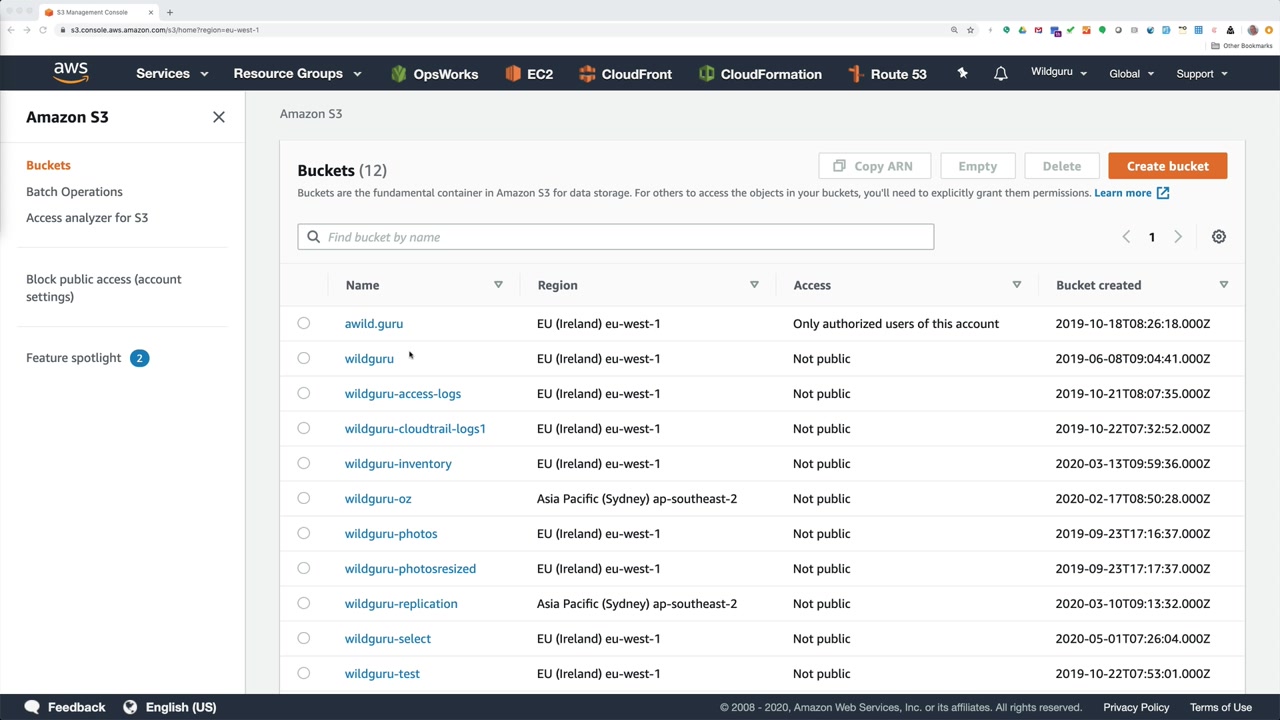
Task: Expand the Services dropdown menu
Action: 172,74
